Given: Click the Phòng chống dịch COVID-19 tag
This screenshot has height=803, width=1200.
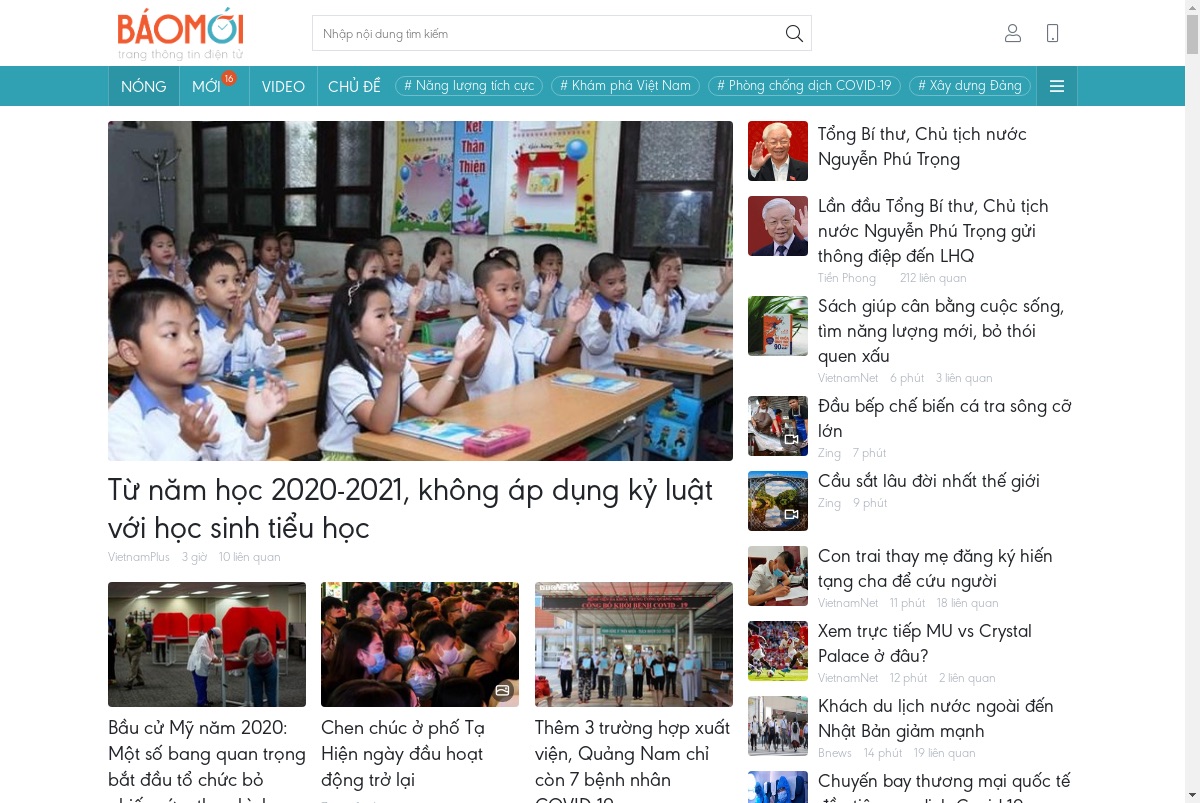Looking at the screenshot, I should click(804, 86).
